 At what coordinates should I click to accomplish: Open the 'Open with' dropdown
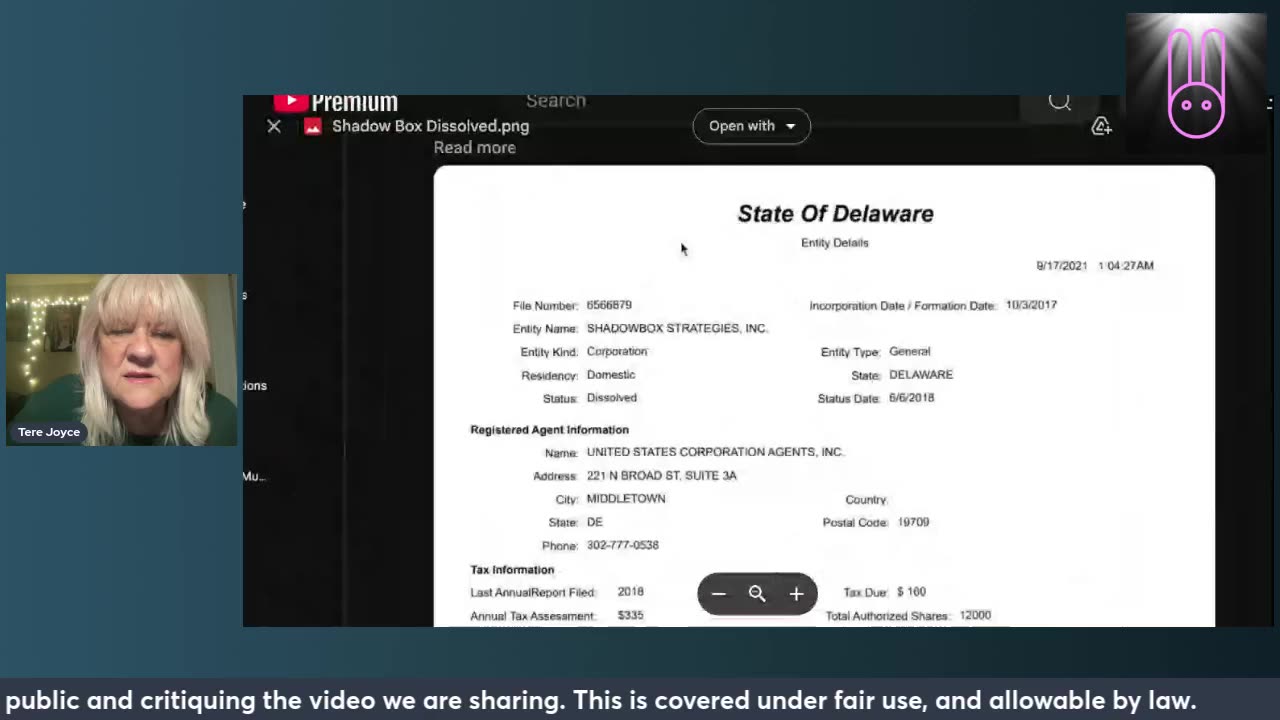point(751,126)
